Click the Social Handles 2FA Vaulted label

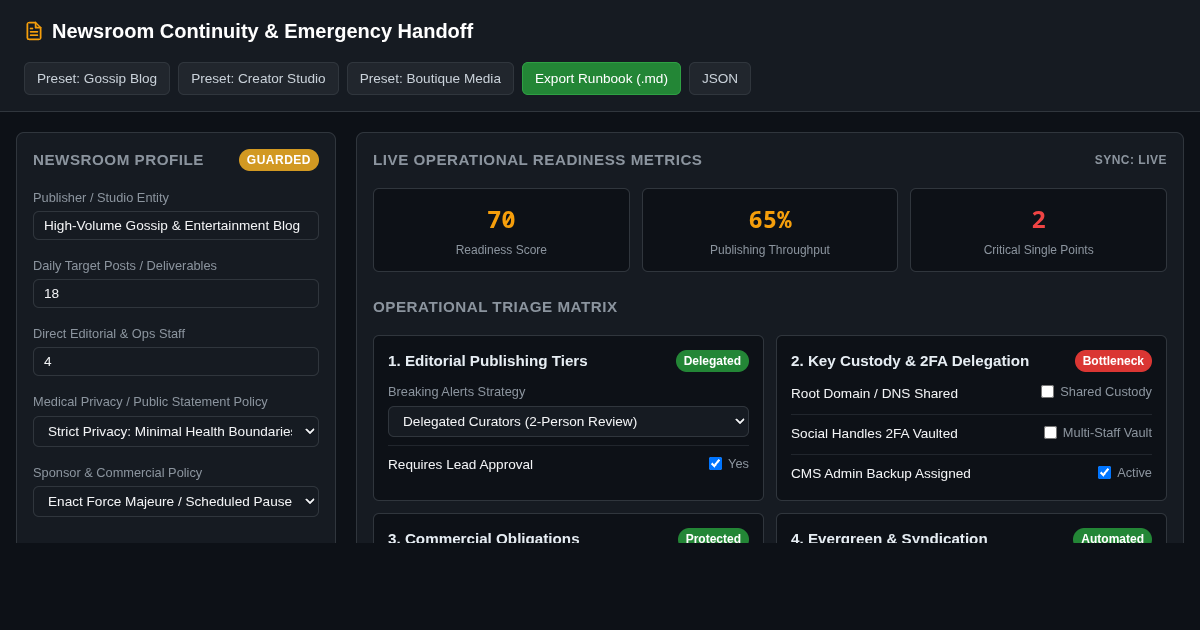coord(874,434)
